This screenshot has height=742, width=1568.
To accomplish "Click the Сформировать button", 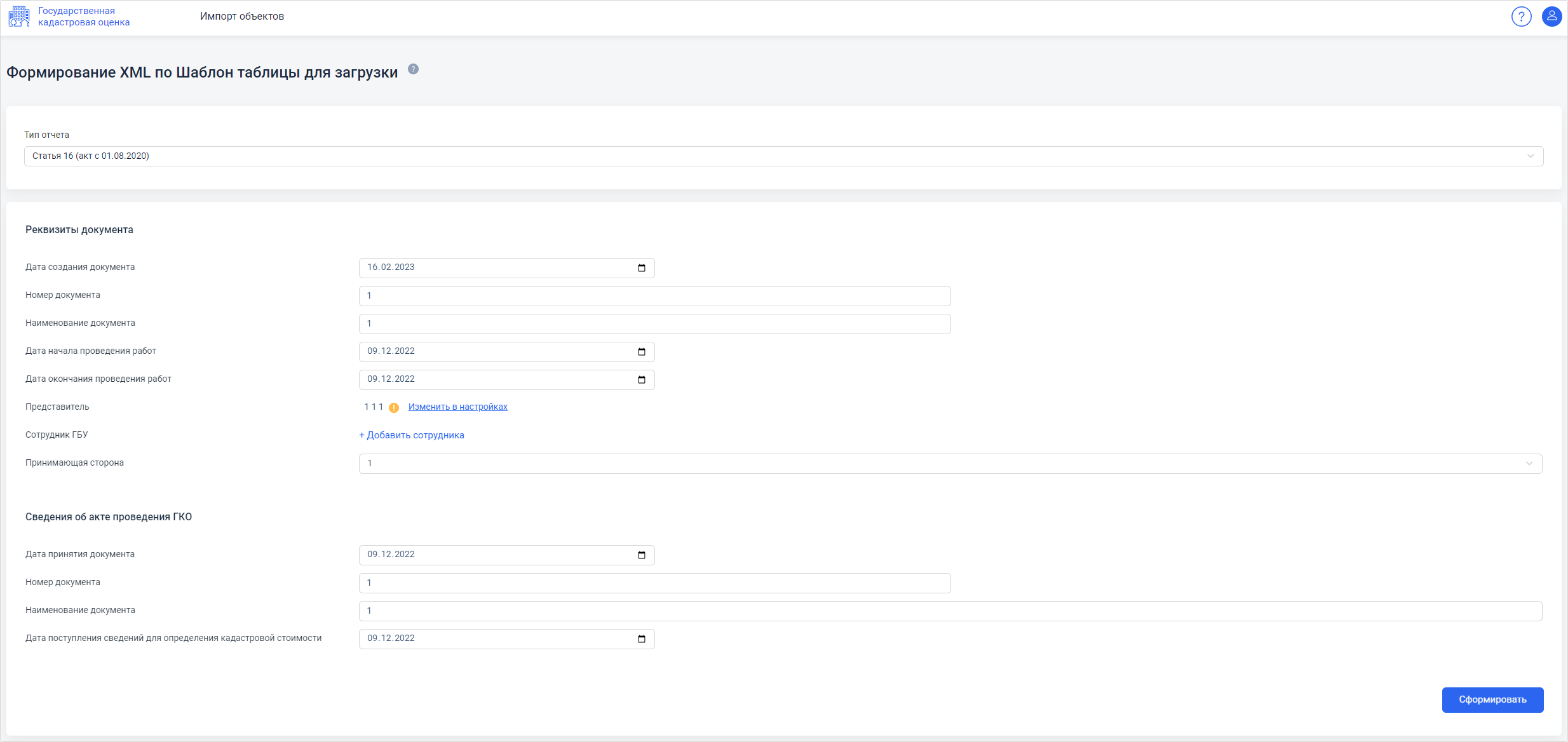I will (x=1492, y=699).
